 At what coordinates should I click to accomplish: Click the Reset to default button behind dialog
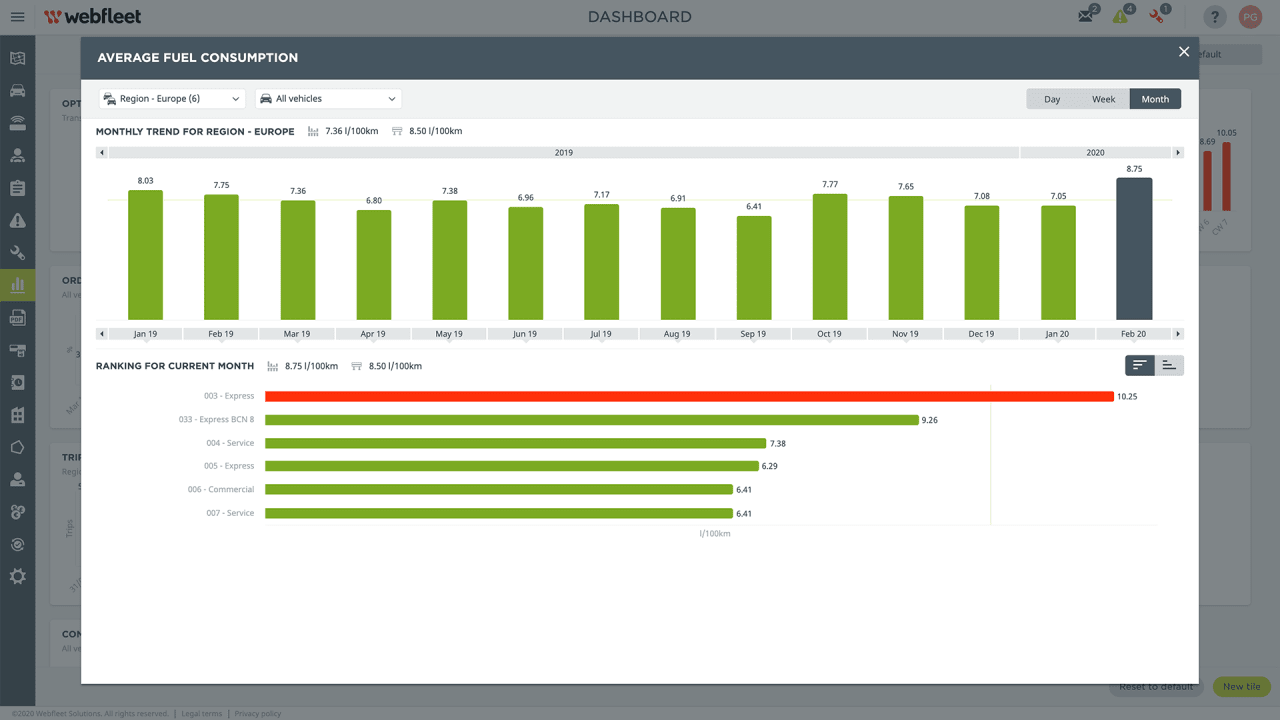pyautogui.click(x=1156, y=687)
